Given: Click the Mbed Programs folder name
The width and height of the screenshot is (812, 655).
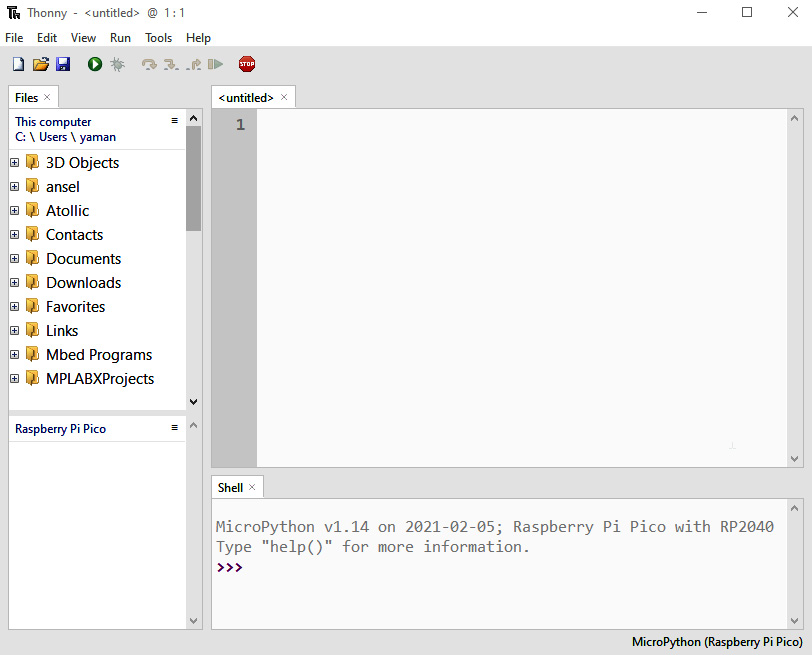Looking at the screenshot, I should [x=99, y=355].
